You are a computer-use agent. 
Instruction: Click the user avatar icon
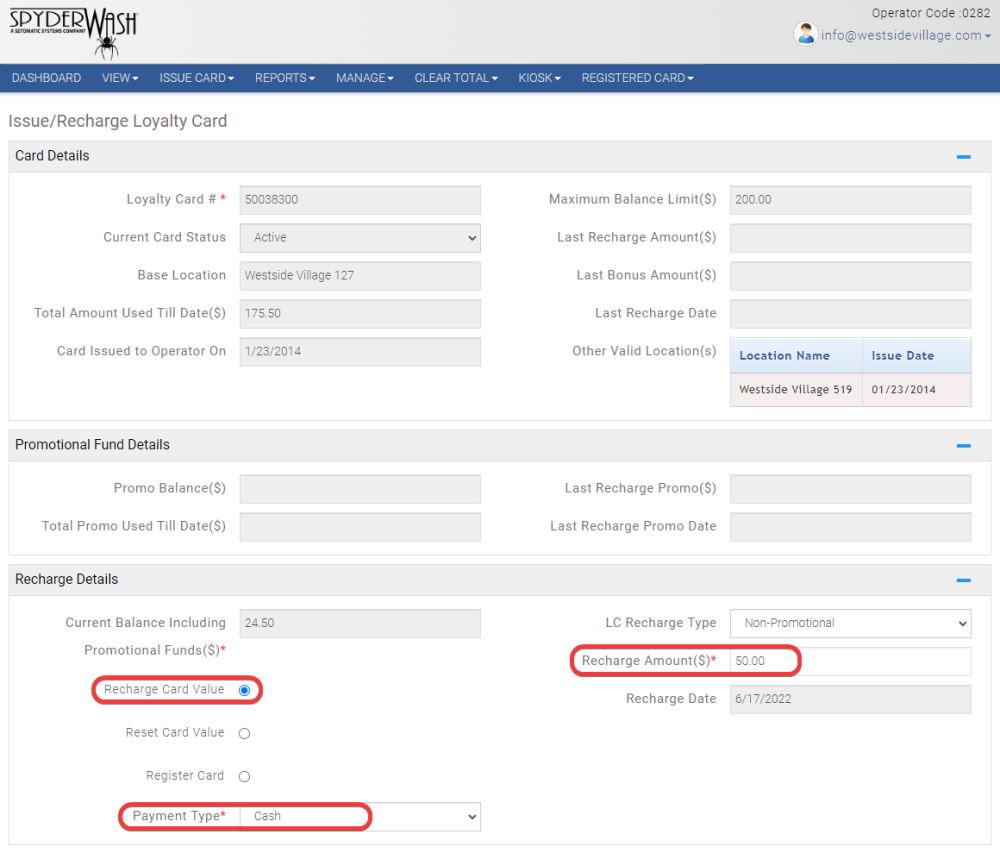coord(805,34)
